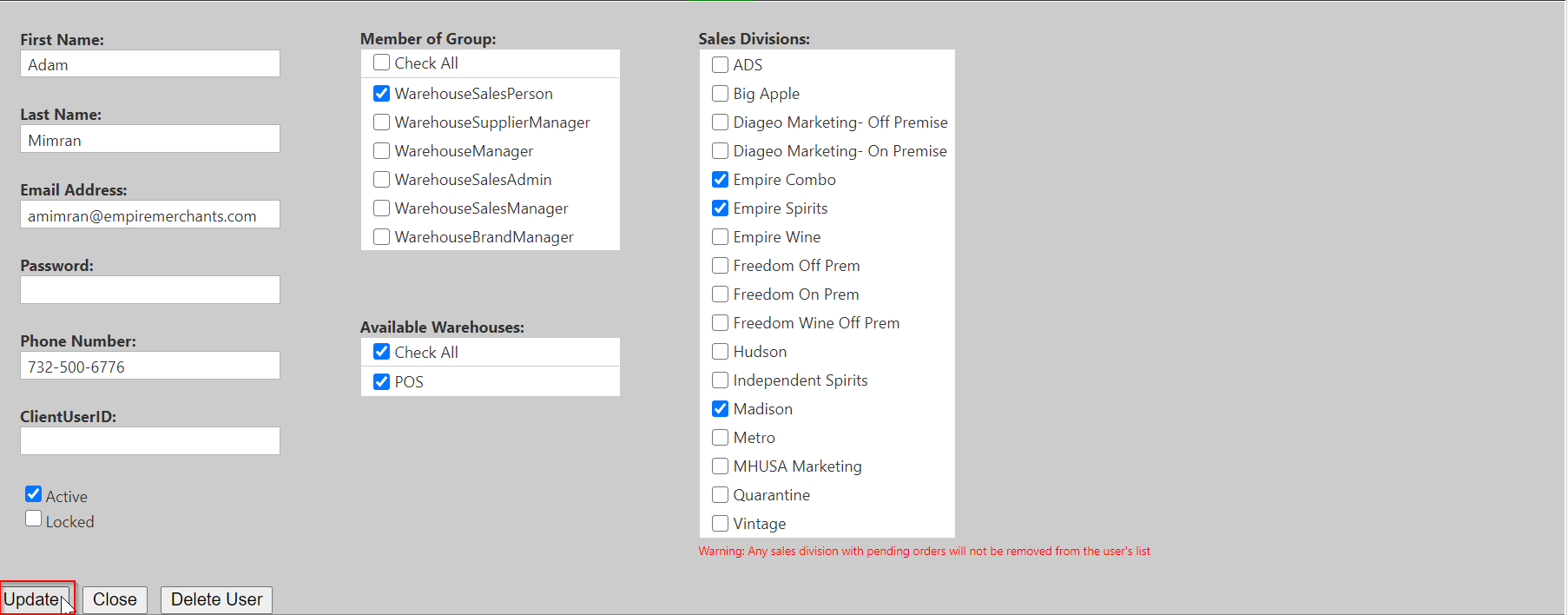
Task: Check the WarehouseSalesAdmin group checkbox
Action: 381,179
